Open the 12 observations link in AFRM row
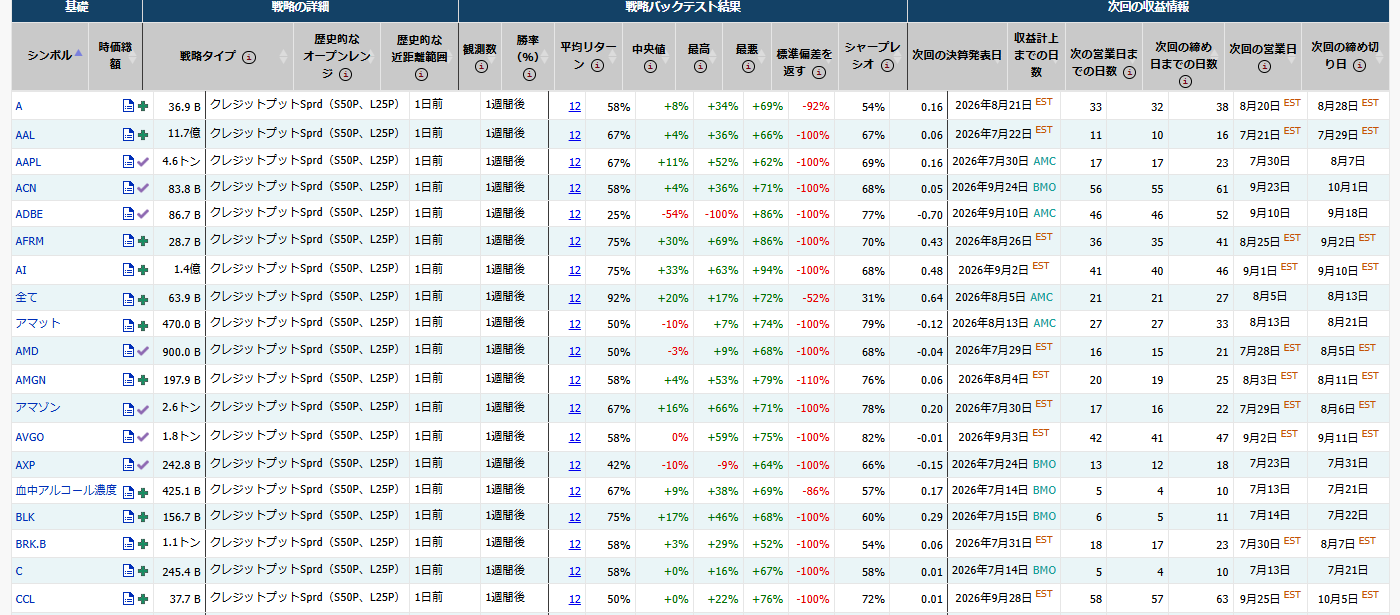This screenshot has width=1400, height=615. point(575,241)
